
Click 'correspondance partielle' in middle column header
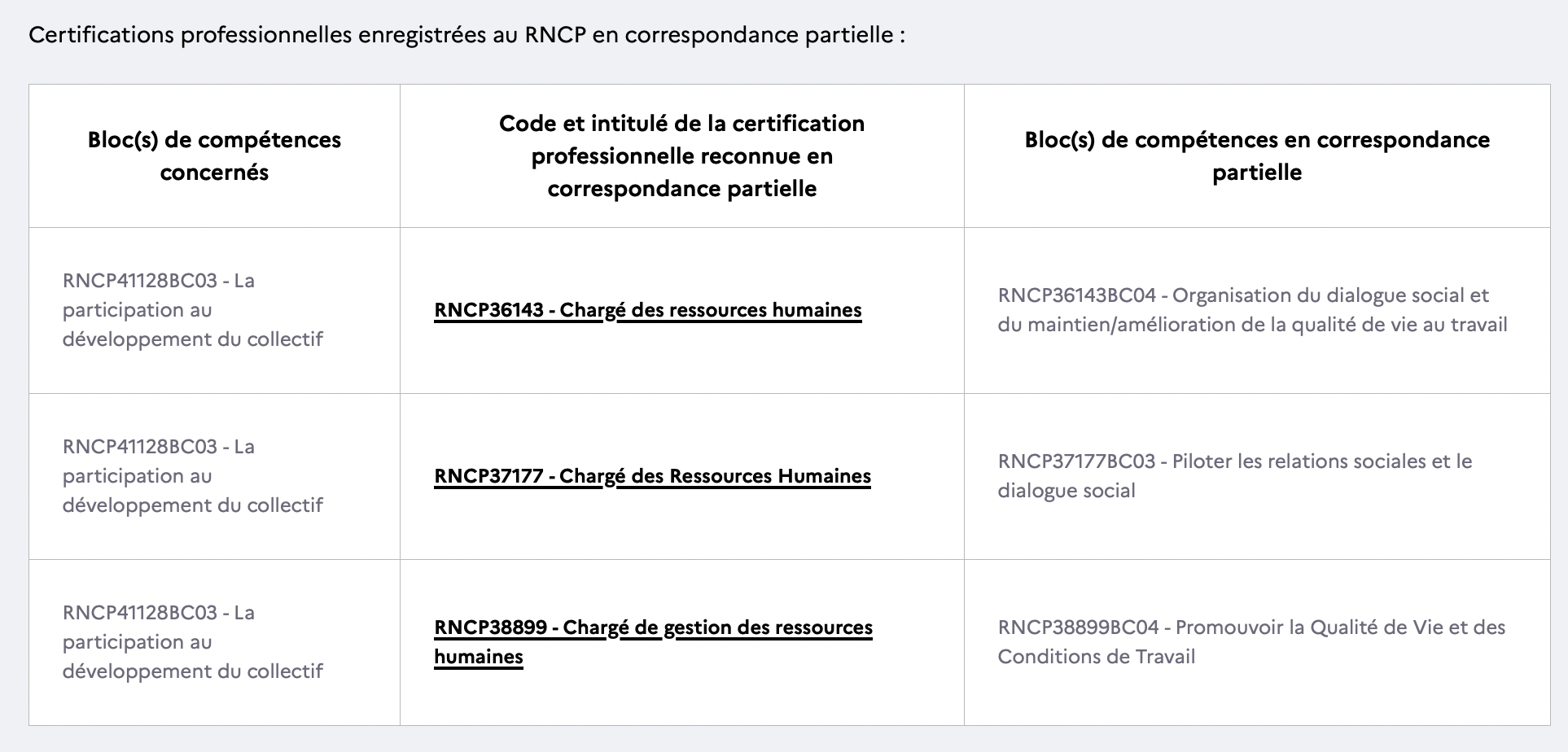pos(682,189)
